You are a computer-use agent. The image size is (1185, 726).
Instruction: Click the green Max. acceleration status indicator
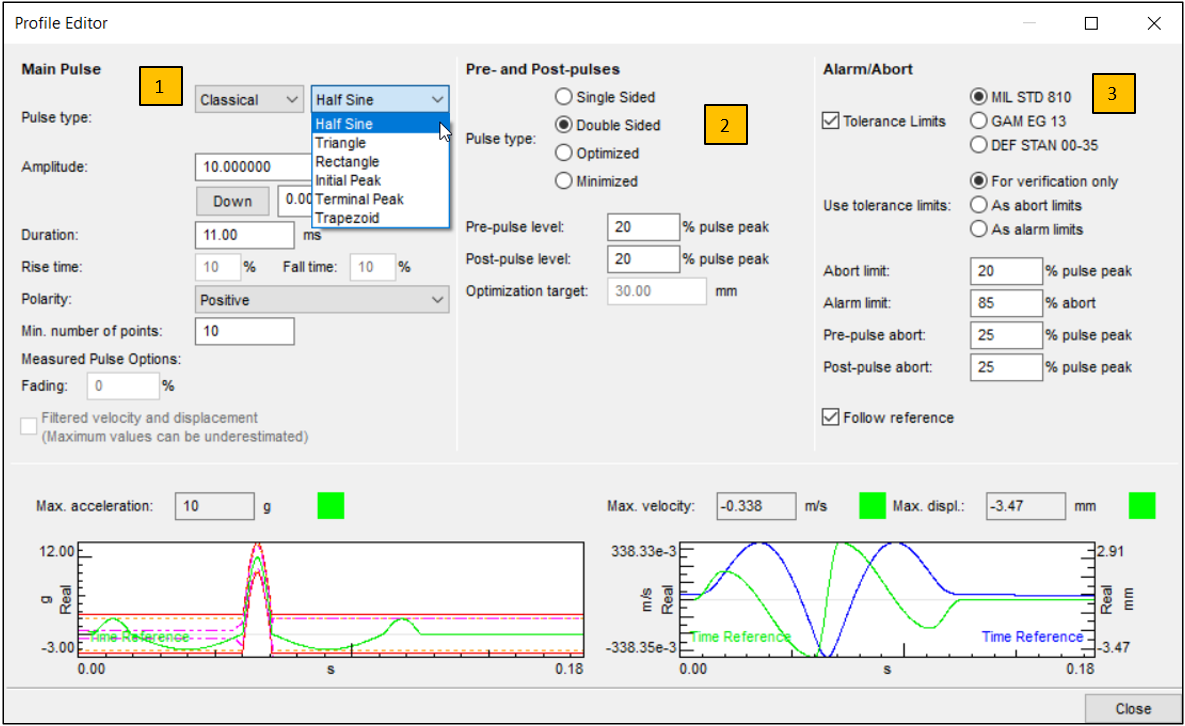pyautogui.click(x=331, y=506)
